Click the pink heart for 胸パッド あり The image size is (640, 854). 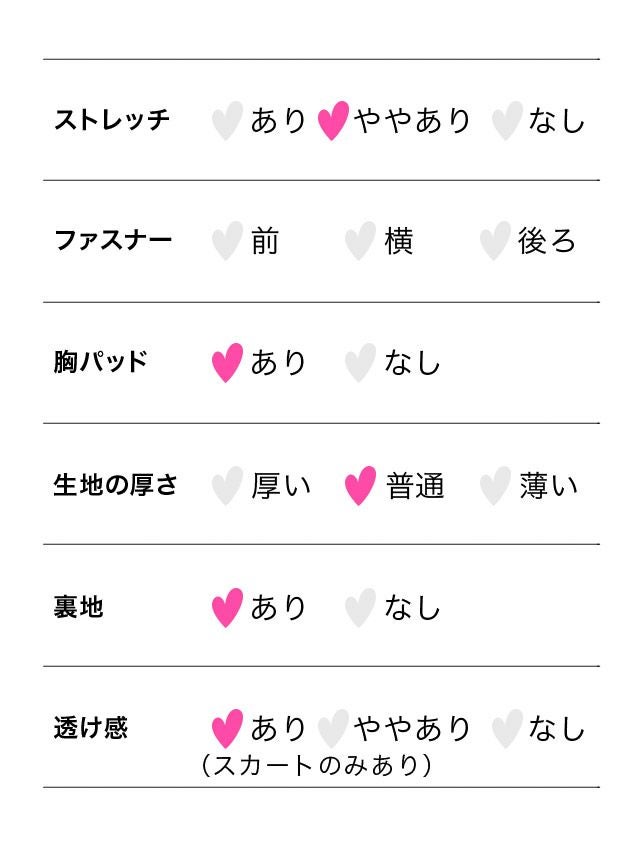(227, 363)
